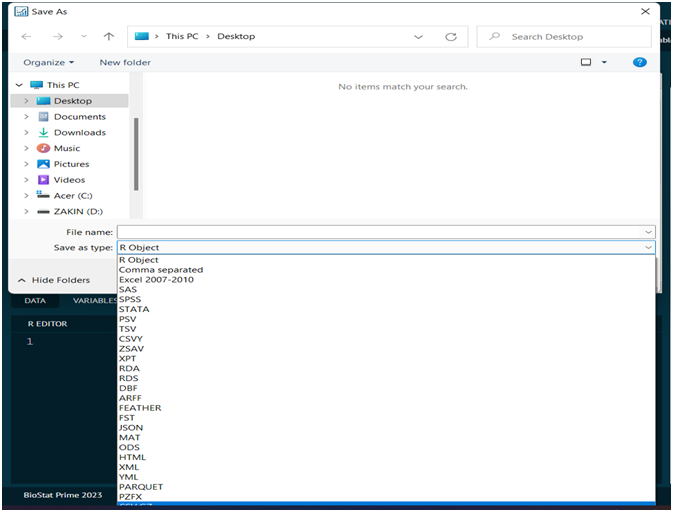Close the Save As dialog
This screenshot has height=512, width=673.
[645, 12]
